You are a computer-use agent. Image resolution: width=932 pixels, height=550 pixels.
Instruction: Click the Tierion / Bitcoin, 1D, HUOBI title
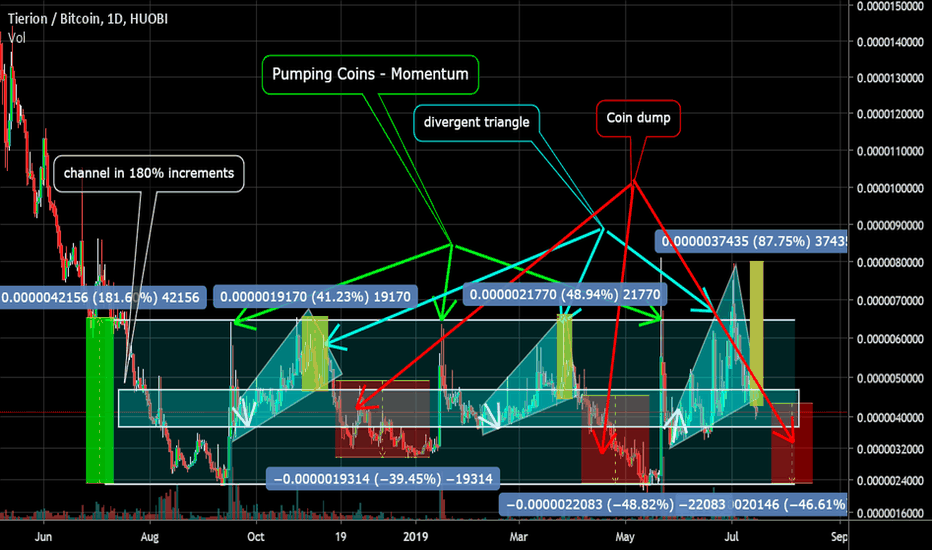tap(88, 19)
